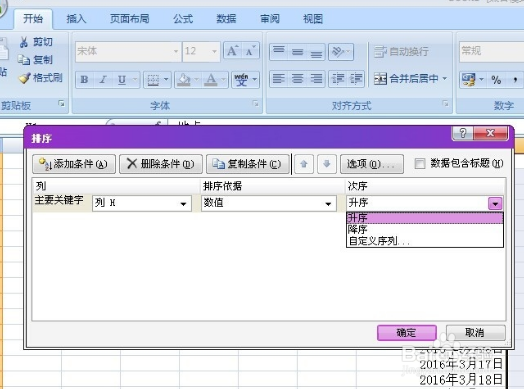The height and width of the screenshot is (389, 524).
Task: Decrease font size with small A
Action: point(250,51)
